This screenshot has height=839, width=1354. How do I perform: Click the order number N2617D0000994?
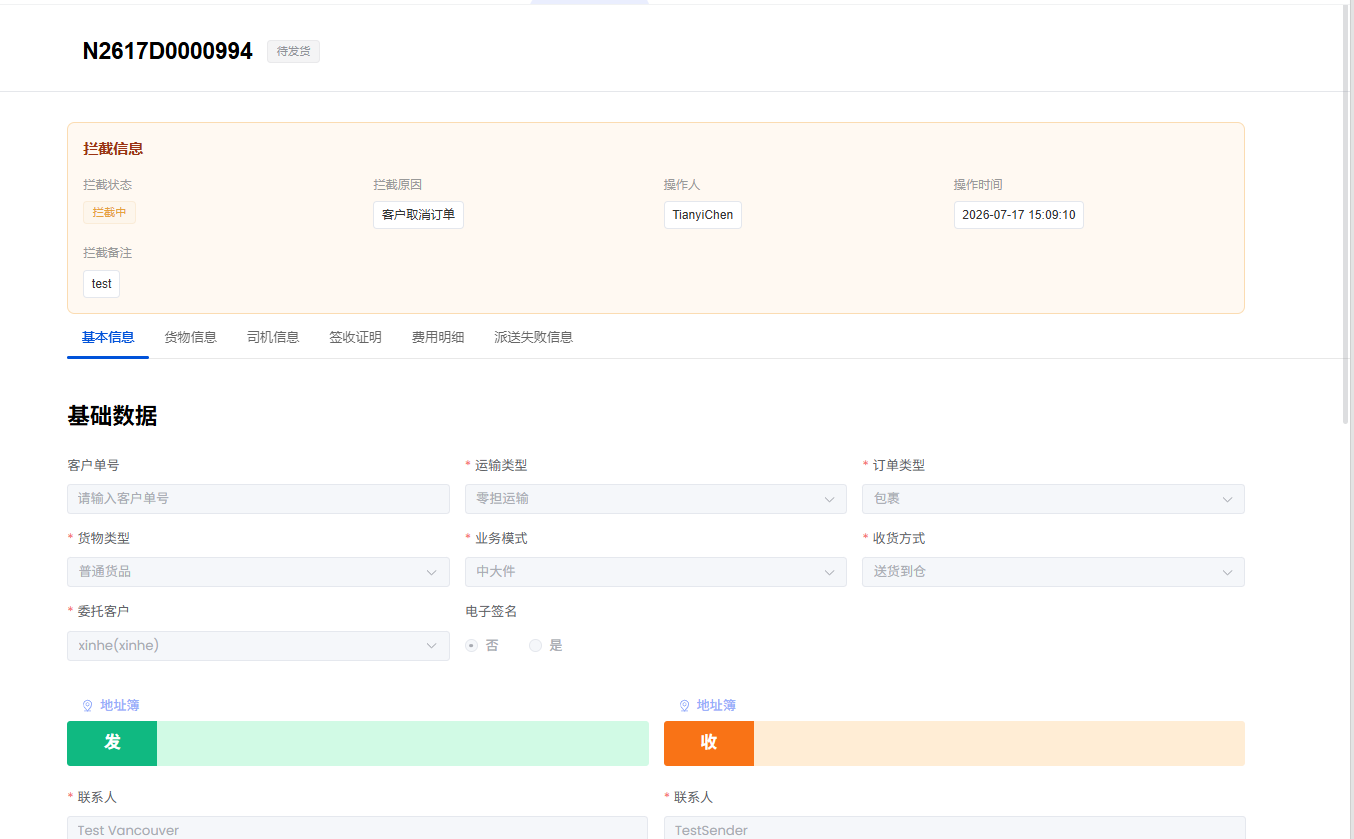(x=168, y=51)
